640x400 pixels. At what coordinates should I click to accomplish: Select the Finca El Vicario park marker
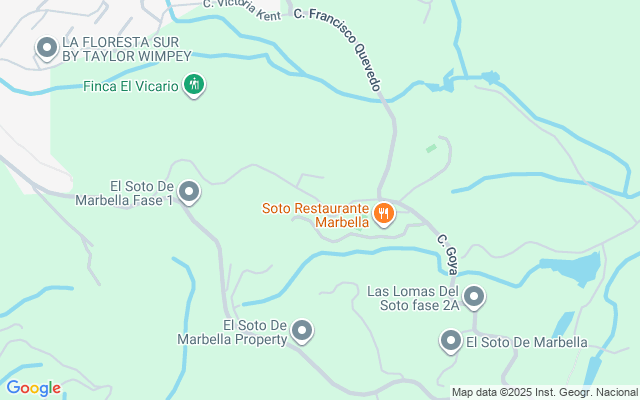[194, 85]
